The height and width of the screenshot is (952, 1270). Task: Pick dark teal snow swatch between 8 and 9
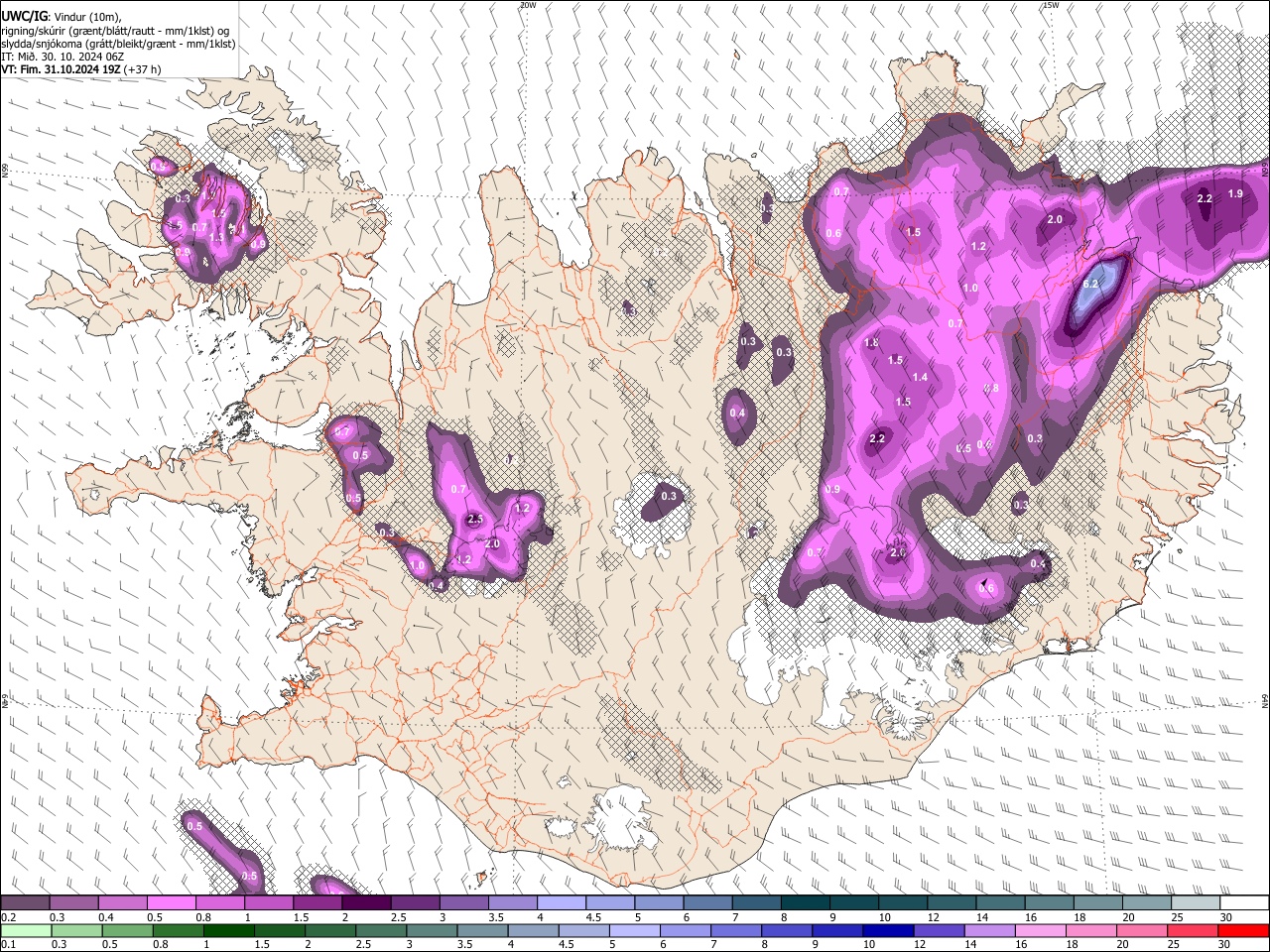point(805,903)
